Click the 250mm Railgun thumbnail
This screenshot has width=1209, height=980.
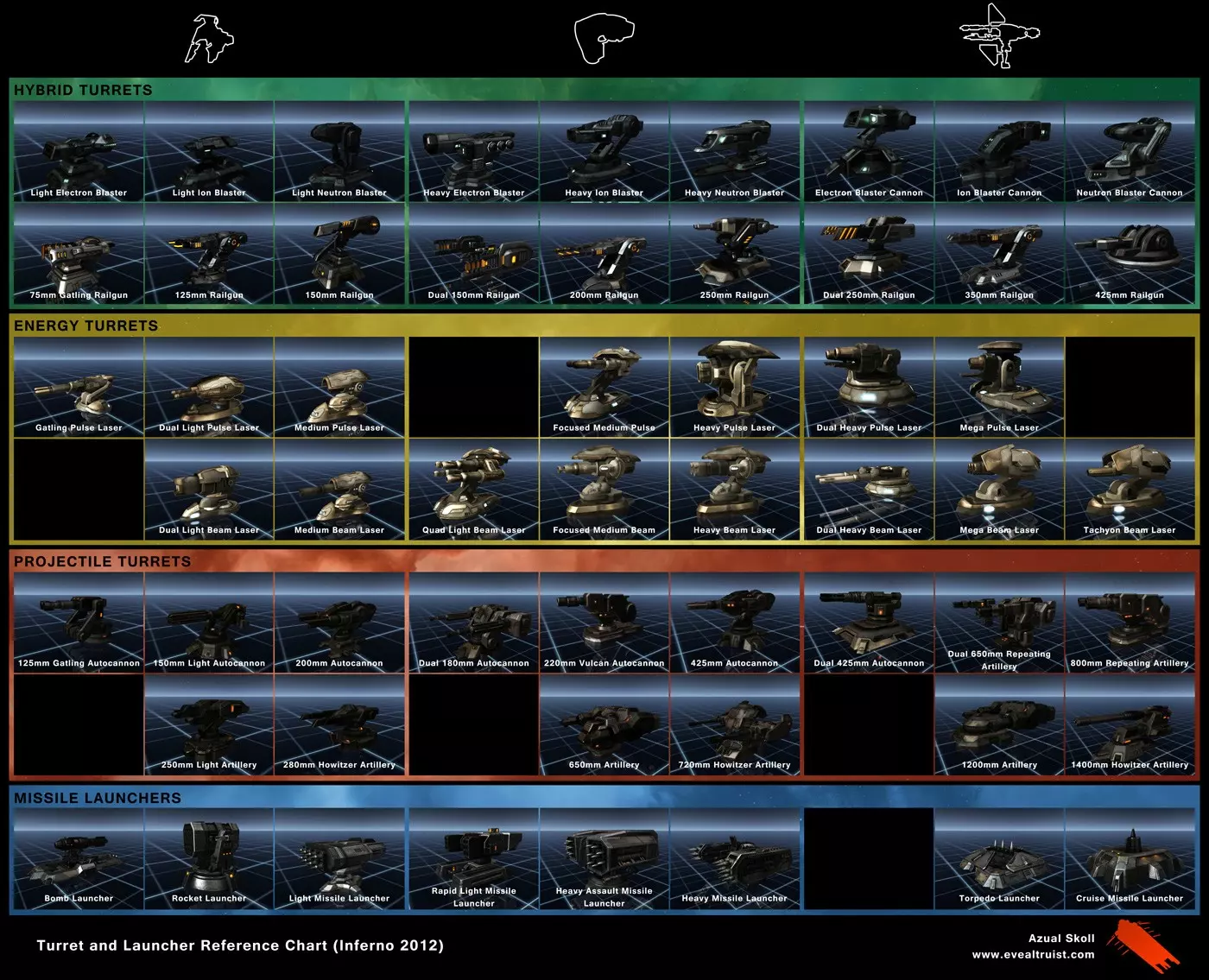click(735, 254)
